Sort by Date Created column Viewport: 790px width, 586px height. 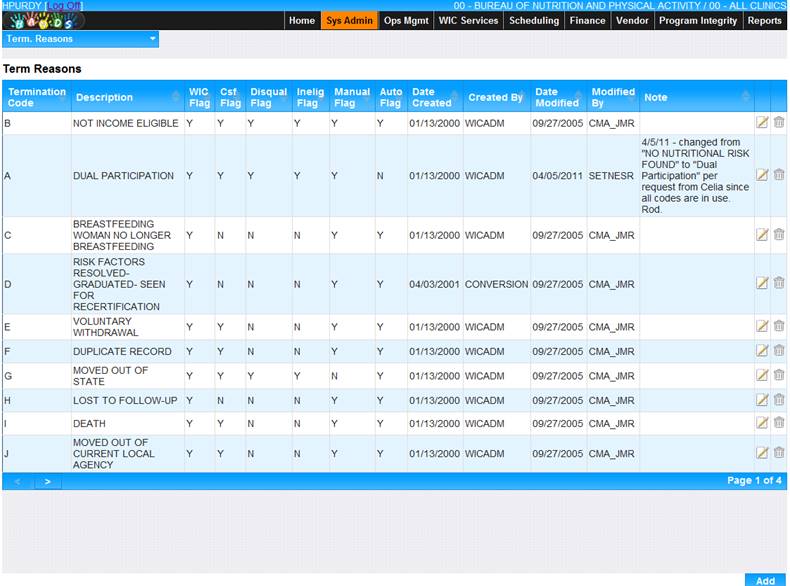click(x=435, y=97)
